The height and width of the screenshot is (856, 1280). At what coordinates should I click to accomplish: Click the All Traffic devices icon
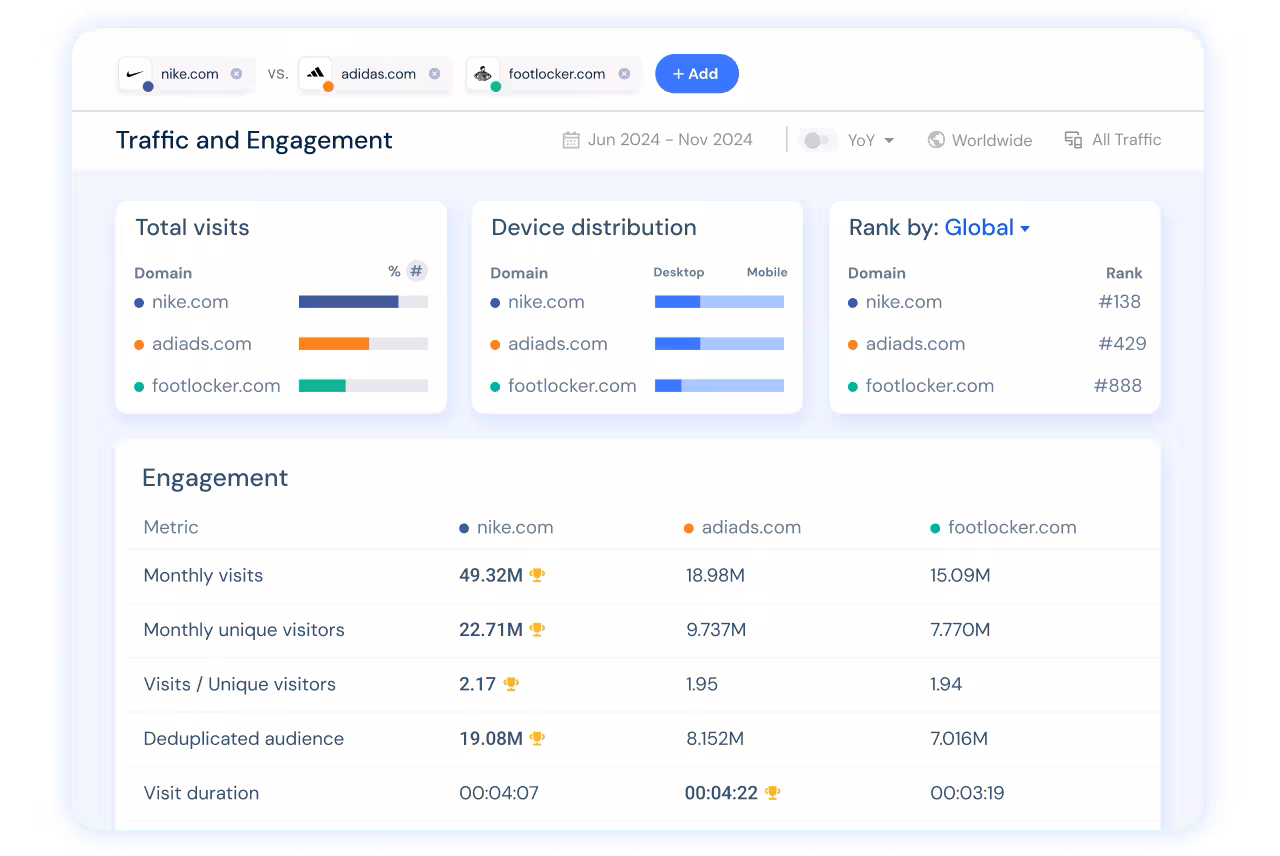pyautogui.click(x=1073, y=140)
